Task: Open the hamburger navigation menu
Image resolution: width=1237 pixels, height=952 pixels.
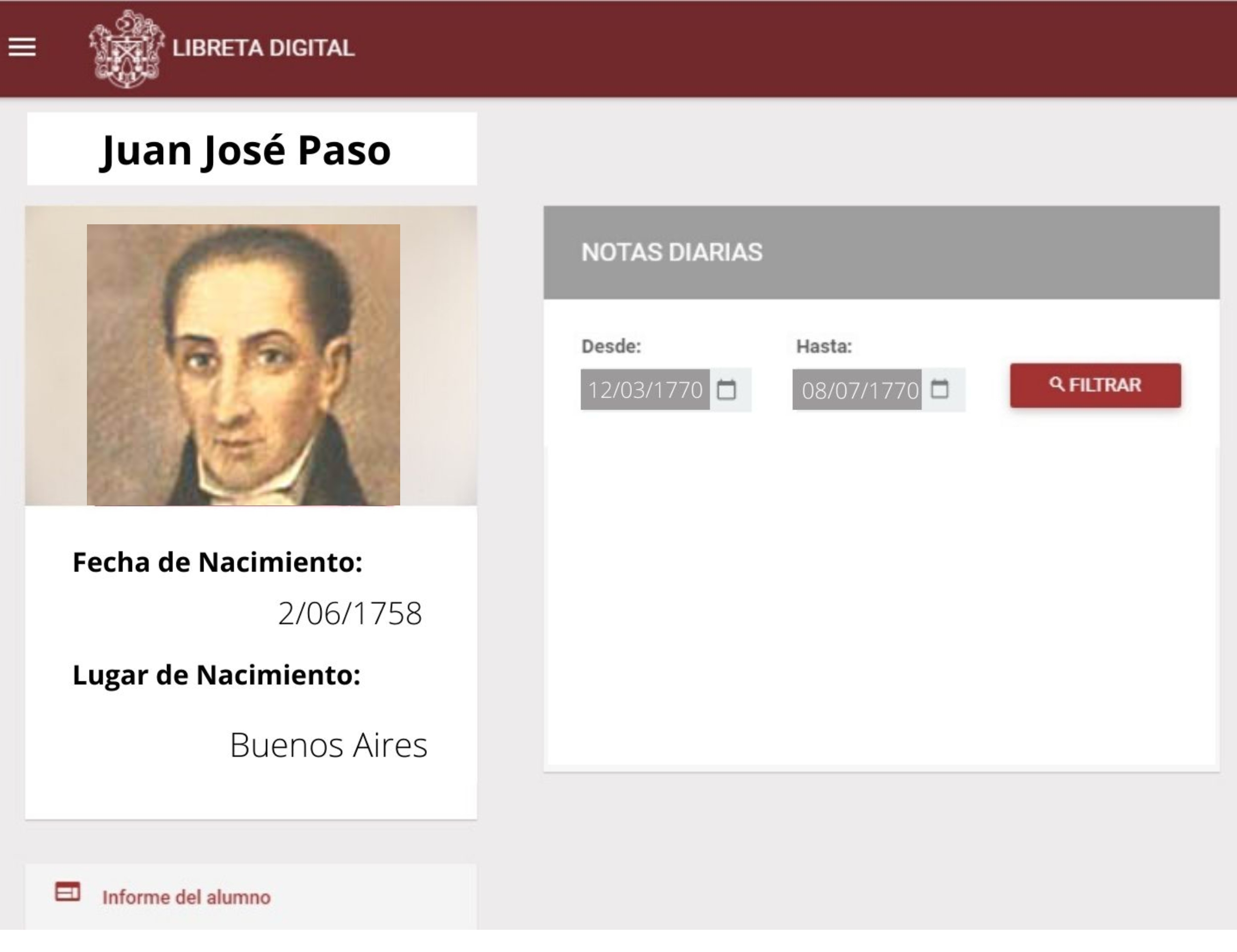Action: pyautogui.click(x=22, y=47)
